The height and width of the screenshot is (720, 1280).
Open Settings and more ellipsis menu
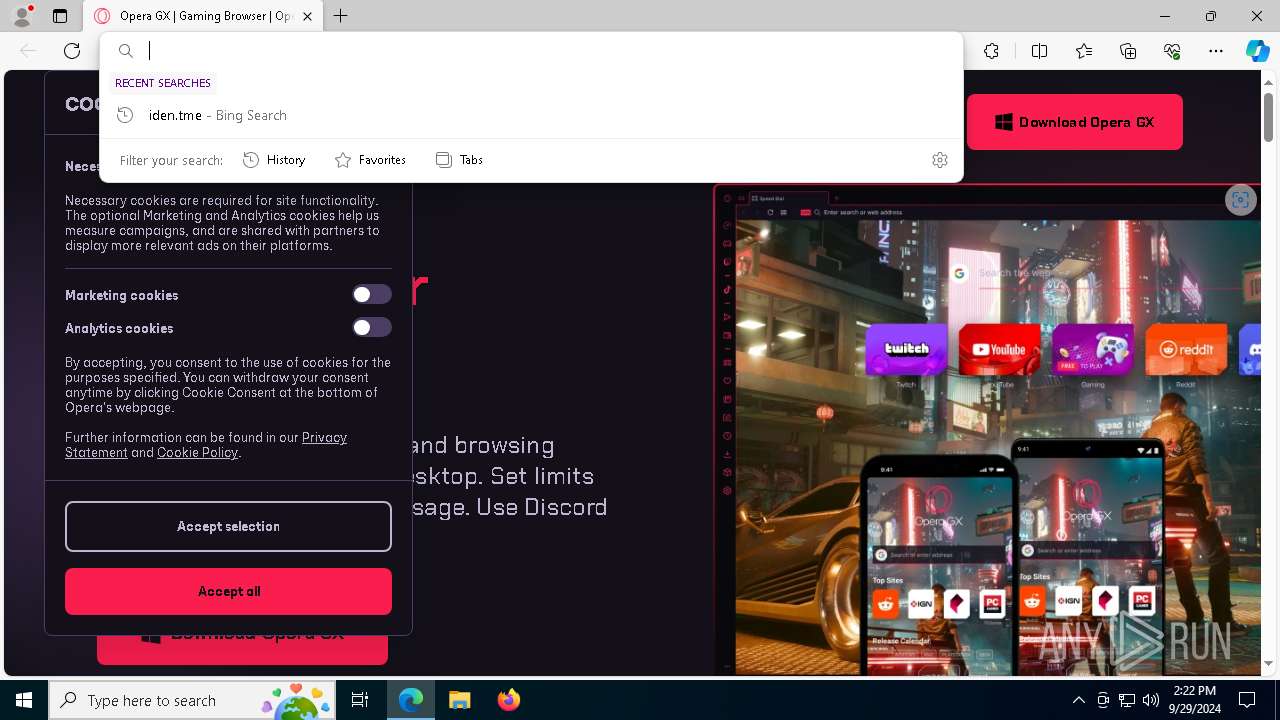pyautogui.click(x=1216, y=51)
